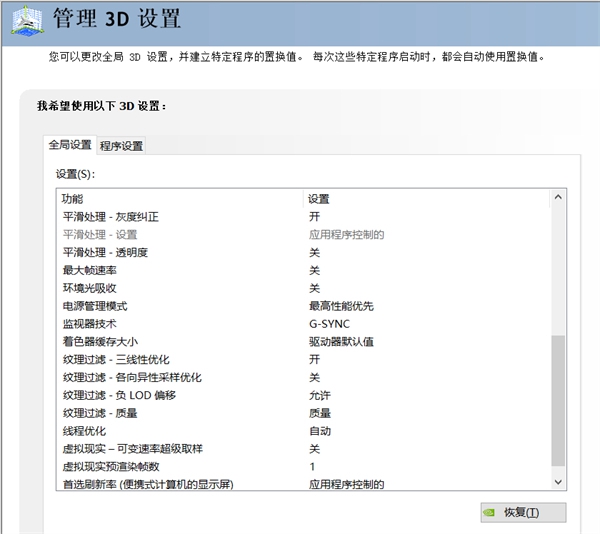Select the 着色器缓存大小 row
This screenshot has height=534, width=600.
click(x=304, y=342)
